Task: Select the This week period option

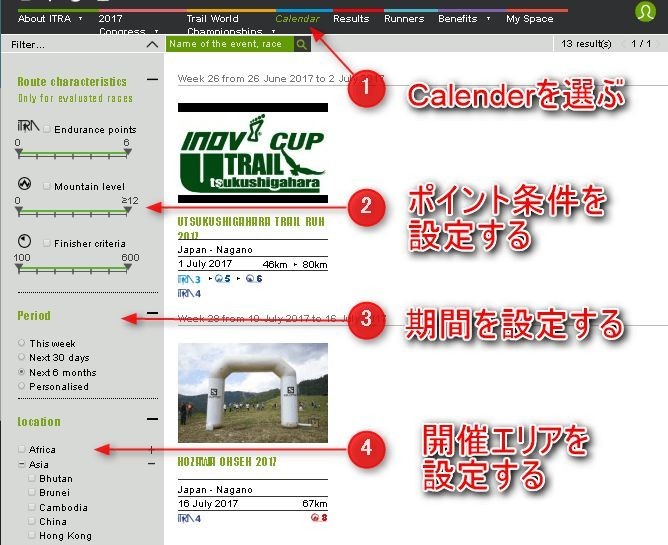Action: click(21, 343)
